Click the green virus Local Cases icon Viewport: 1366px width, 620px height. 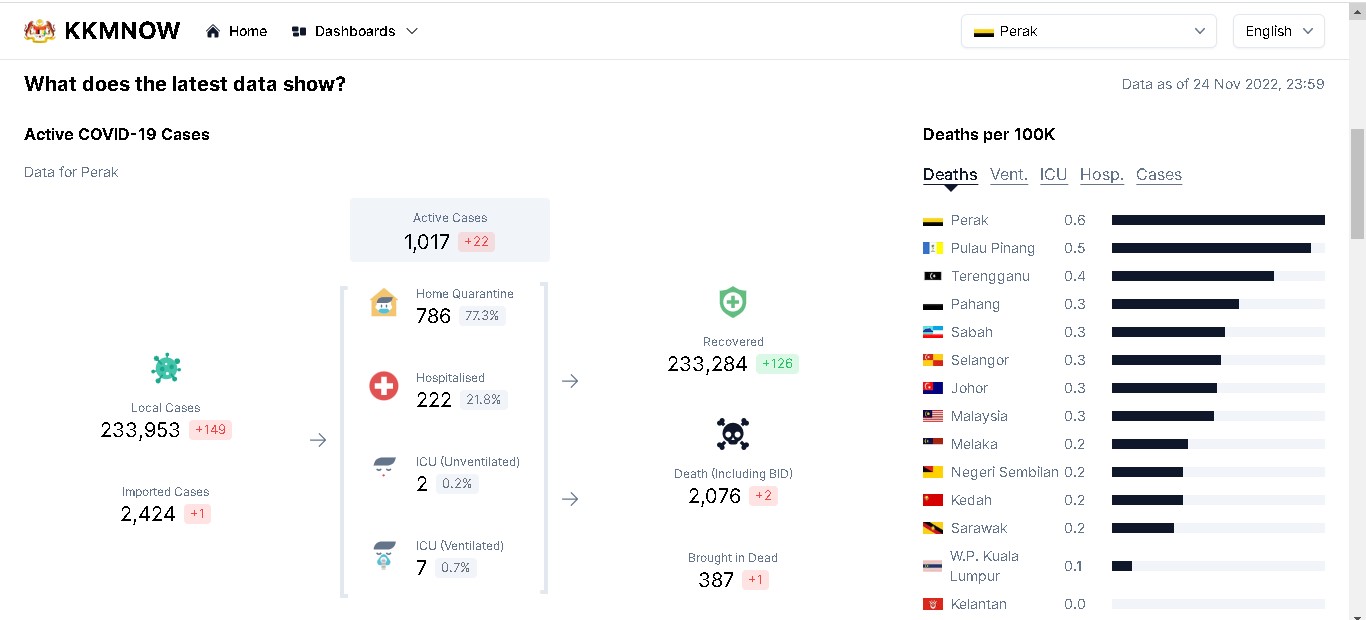166,368
